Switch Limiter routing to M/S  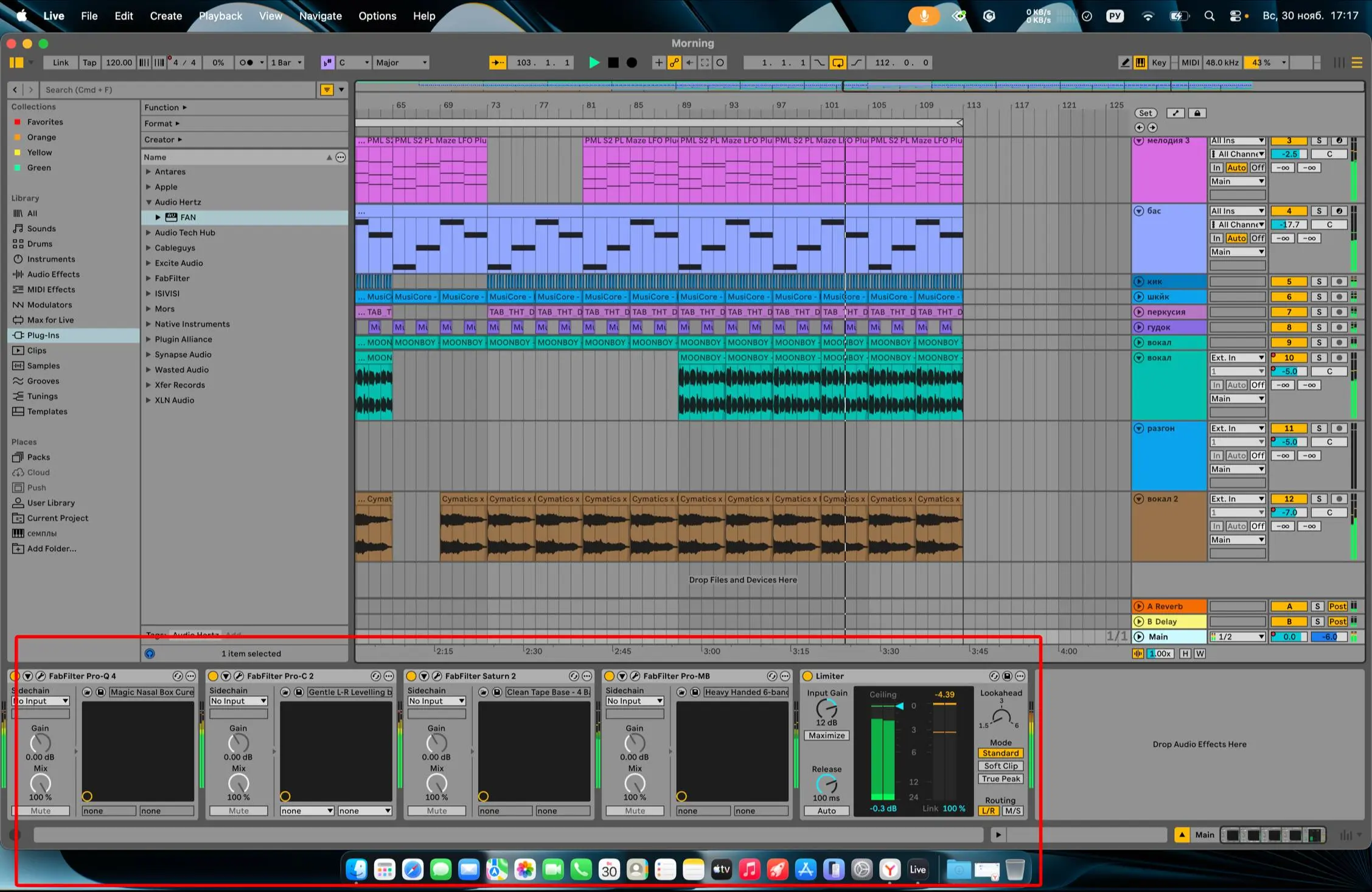(x=1012, y=811)
